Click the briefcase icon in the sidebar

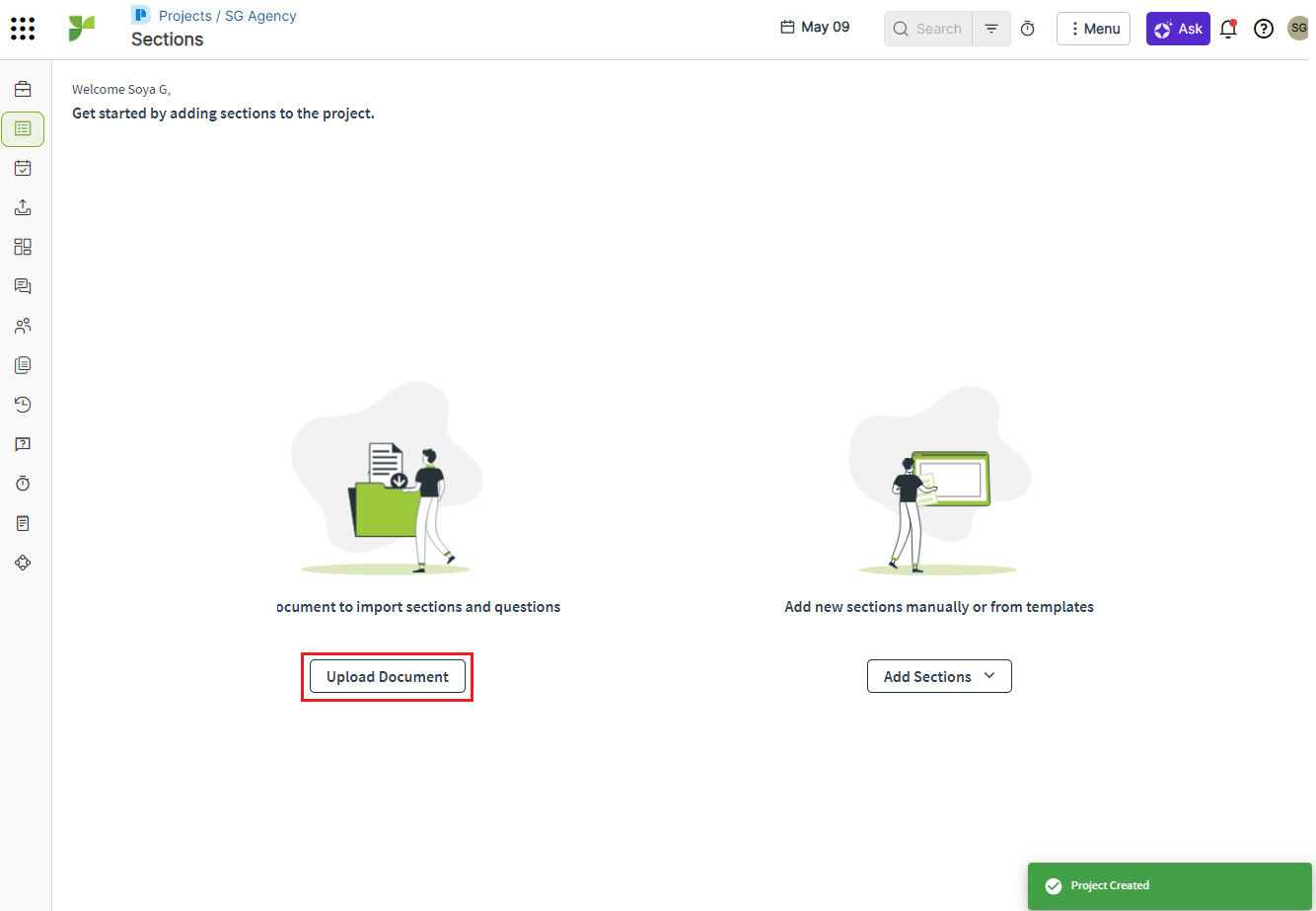point(23,89)
